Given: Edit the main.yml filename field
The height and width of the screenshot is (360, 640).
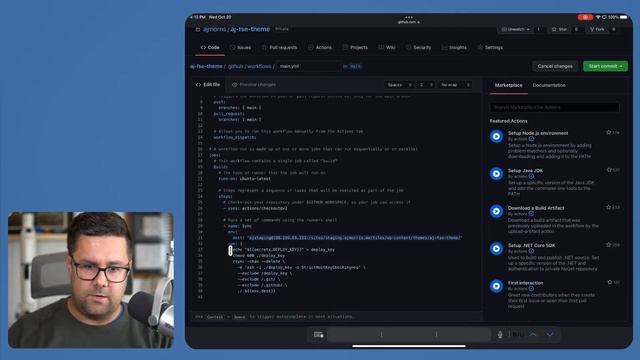Looking at the screenshot, I should pos(308,66).
